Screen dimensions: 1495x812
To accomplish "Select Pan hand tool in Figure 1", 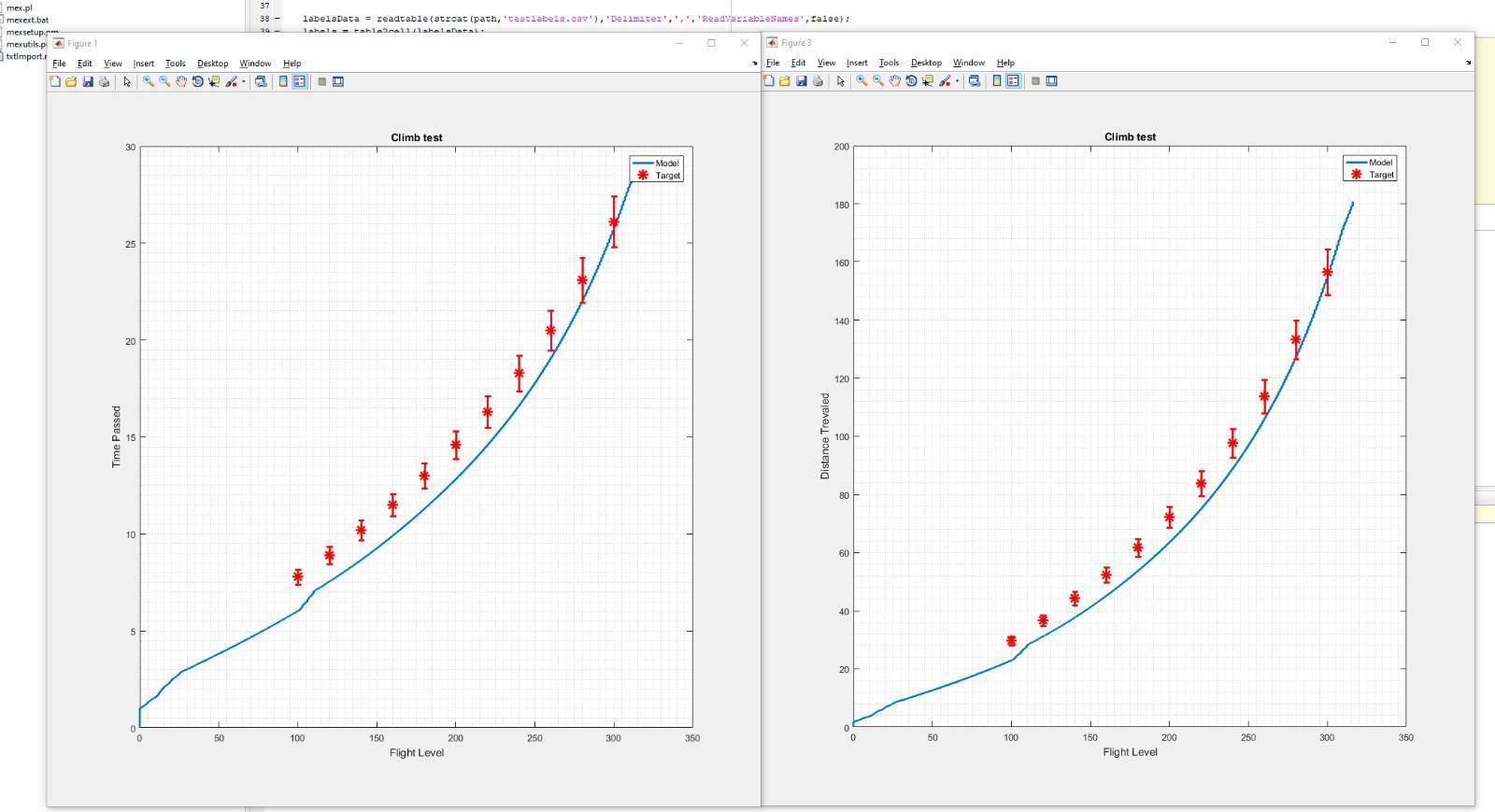I will 181,81.
